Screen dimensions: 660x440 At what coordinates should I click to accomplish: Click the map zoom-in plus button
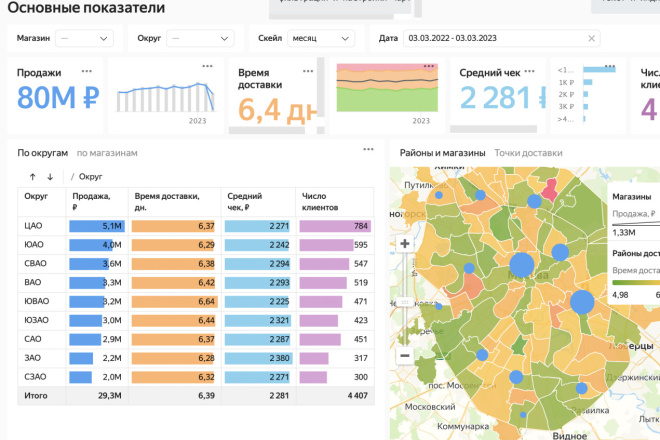405,243
